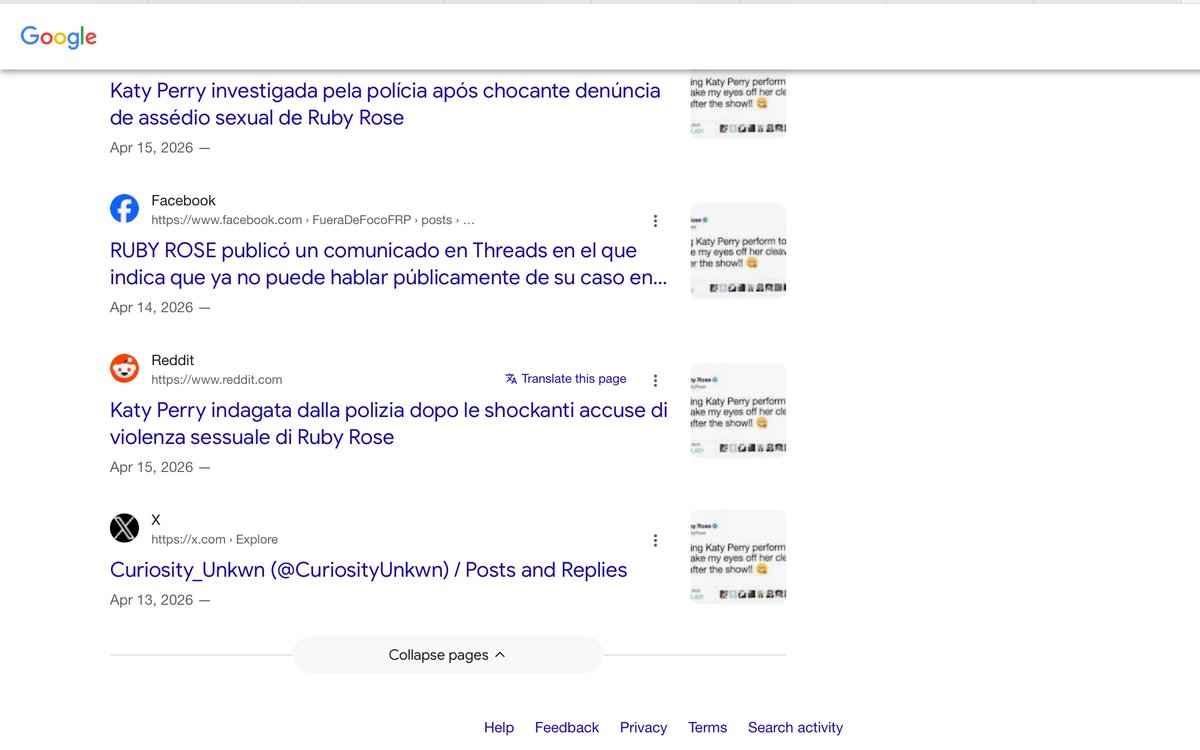1200x750 pixels.
Task: Open more options for Facebook result
Action: pyautogui.click(x=655, y=220)
